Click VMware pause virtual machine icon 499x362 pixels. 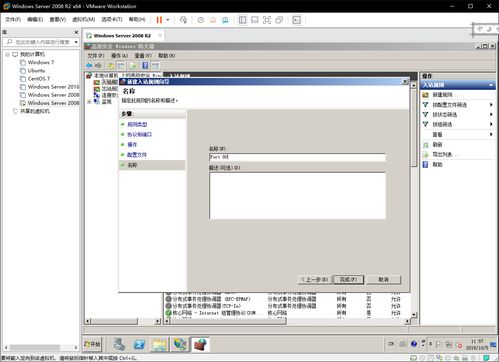pyautogui.click(x=159, y=20)
